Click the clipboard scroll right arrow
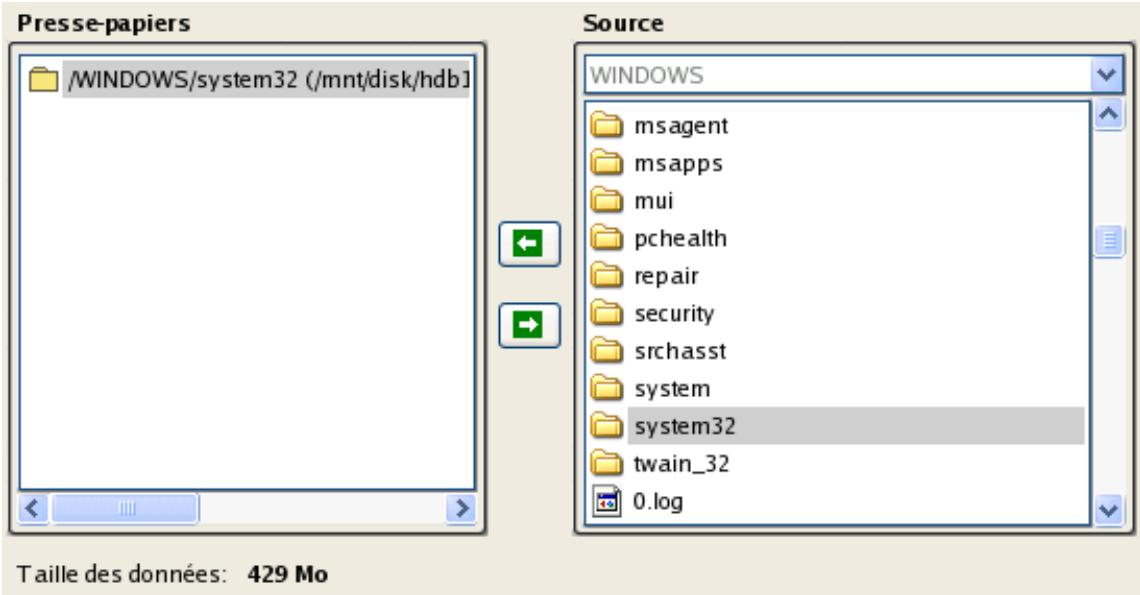Viewport: 1140px width, 595px height. pos(462,508)
